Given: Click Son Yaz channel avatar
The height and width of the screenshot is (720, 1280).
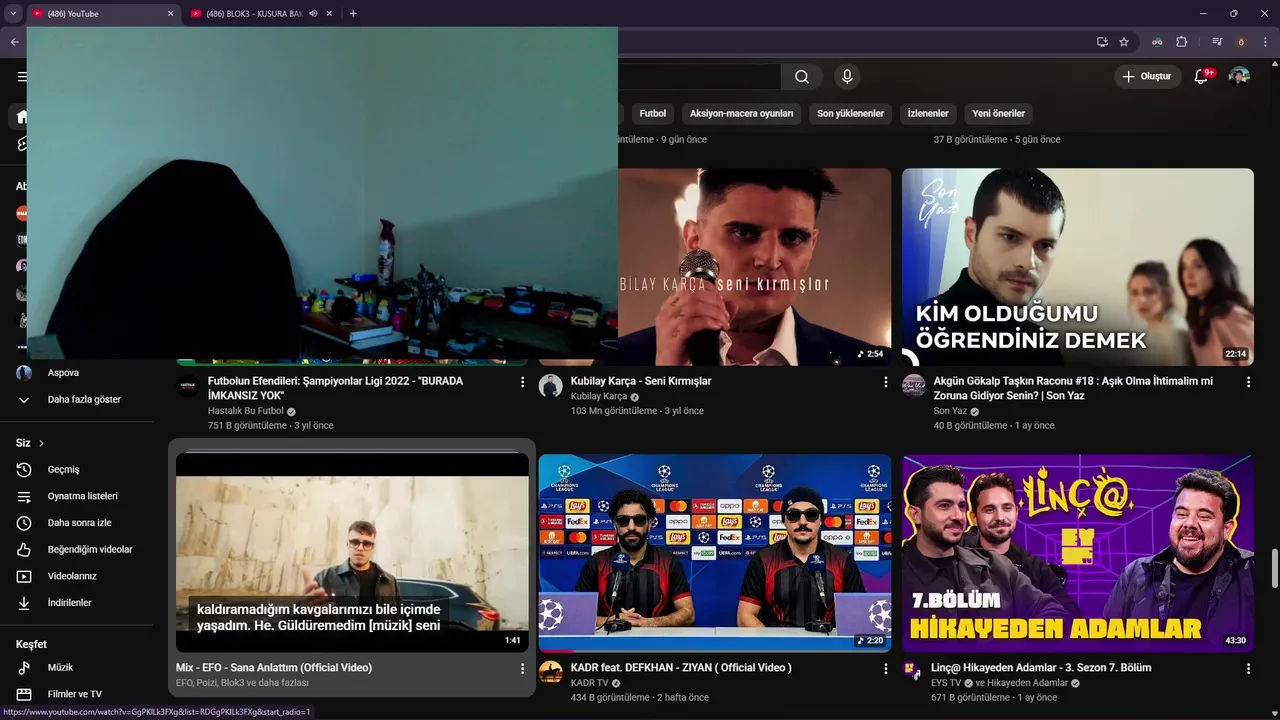Looking at the screenshot, I should tap(914, 386).
